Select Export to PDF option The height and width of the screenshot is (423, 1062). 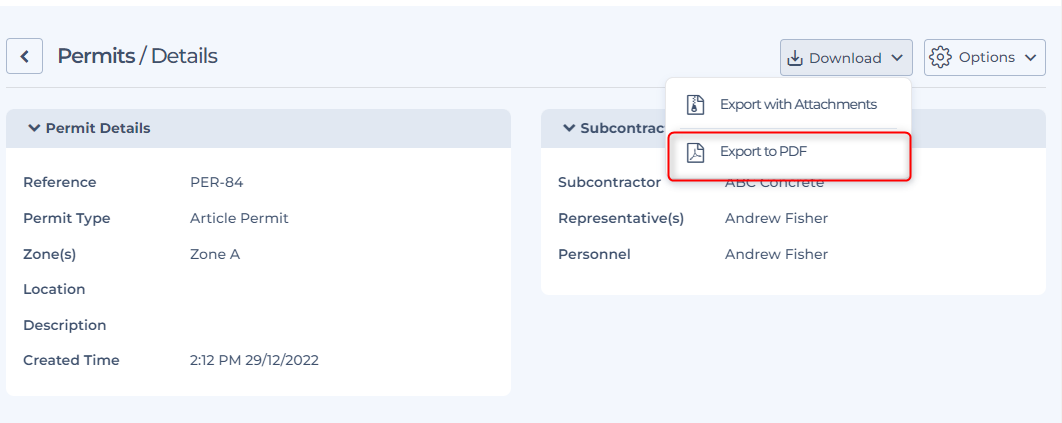click(763, 152)
